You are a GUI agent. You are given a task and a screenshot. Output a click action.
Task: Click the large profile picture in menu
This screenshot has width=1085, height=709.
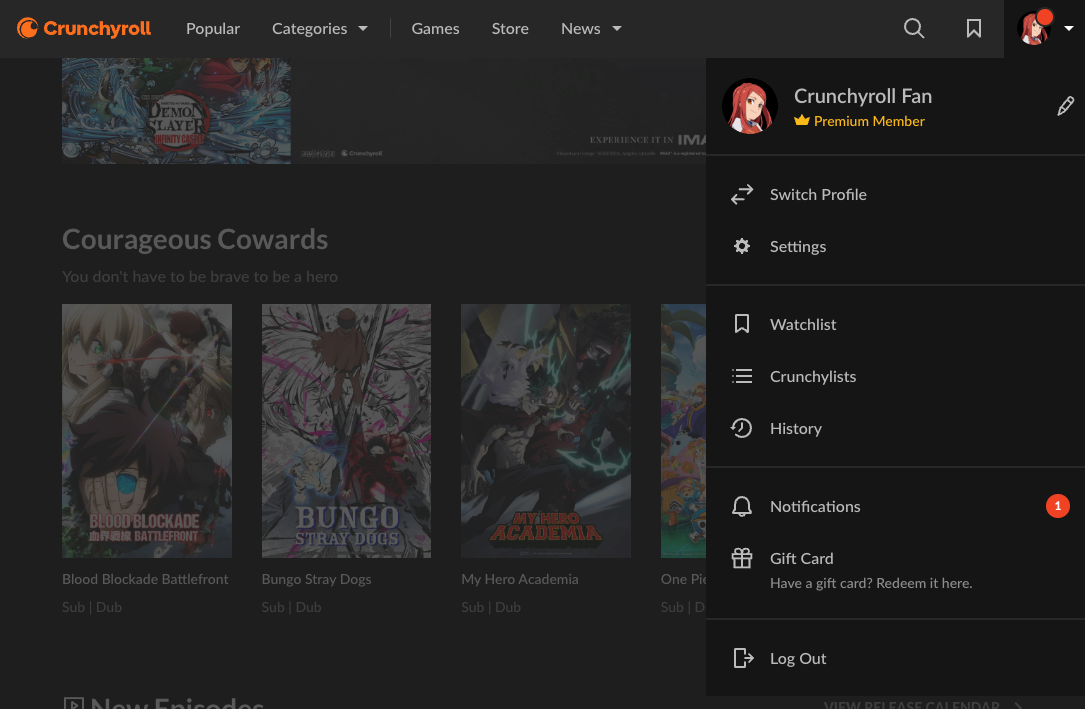point(749,106)
